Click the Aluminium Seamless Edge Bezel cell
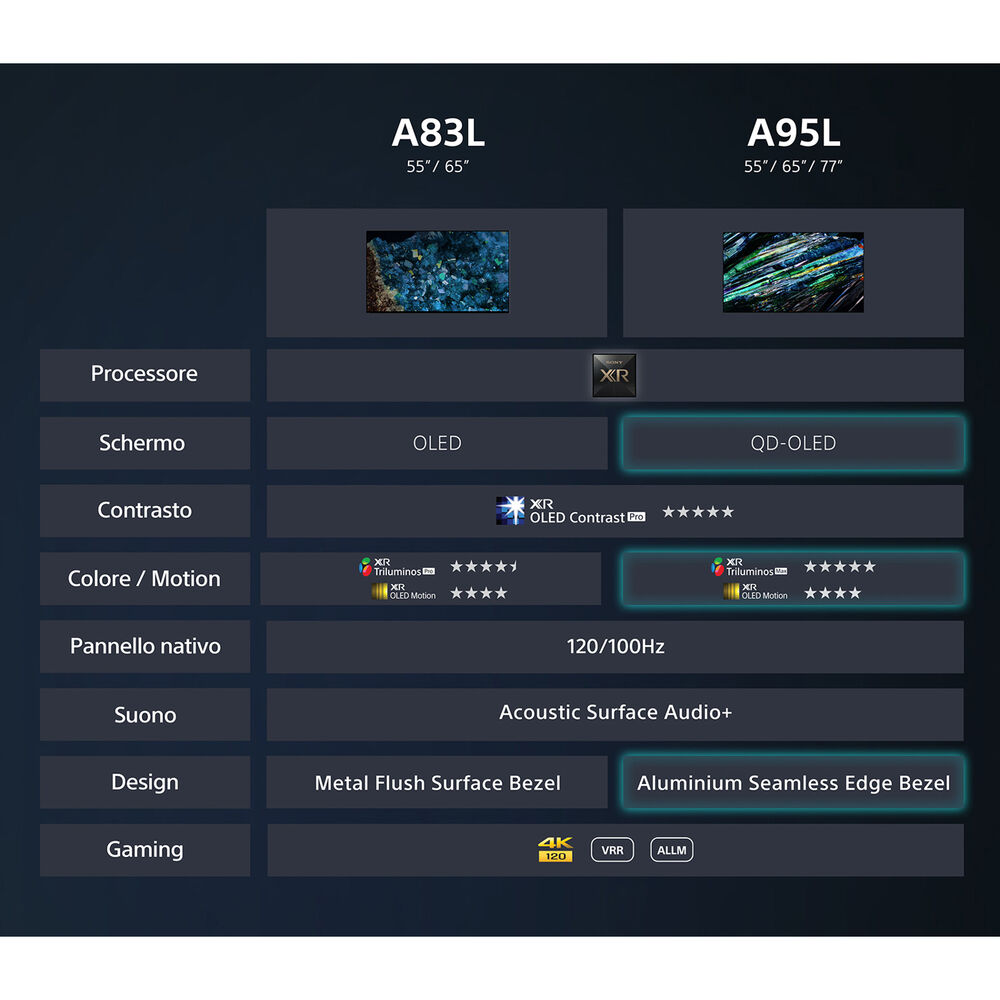 tap(793, 783)
